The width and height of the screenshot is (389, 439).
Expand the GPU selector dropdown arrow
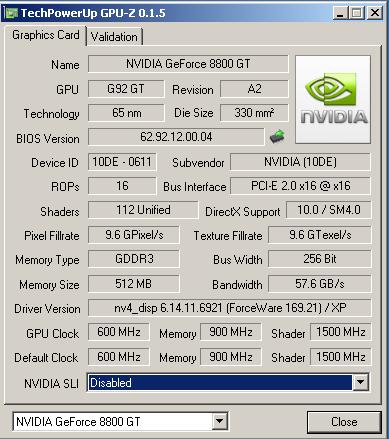(x=220, y=421)
